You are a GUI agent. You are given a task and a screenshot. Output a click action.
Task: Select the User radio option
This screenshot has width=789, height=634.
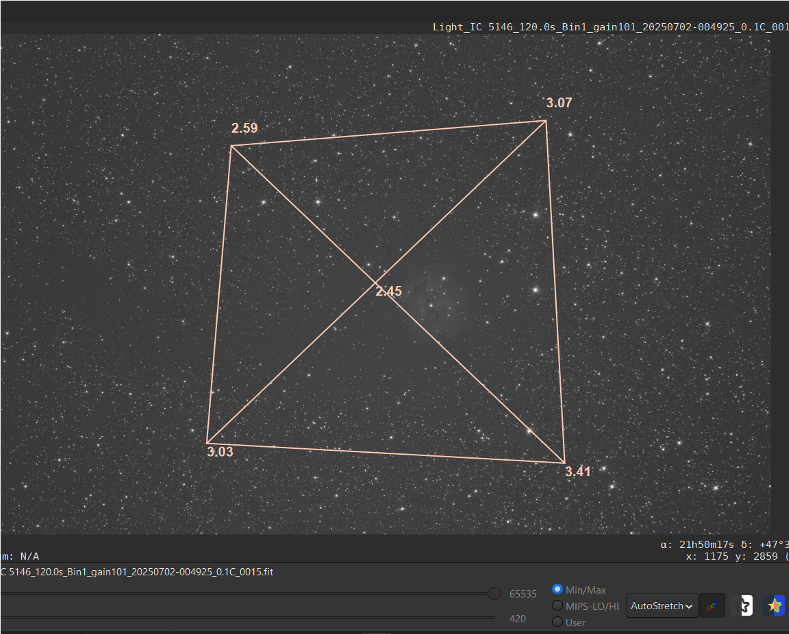coord(557,622)
